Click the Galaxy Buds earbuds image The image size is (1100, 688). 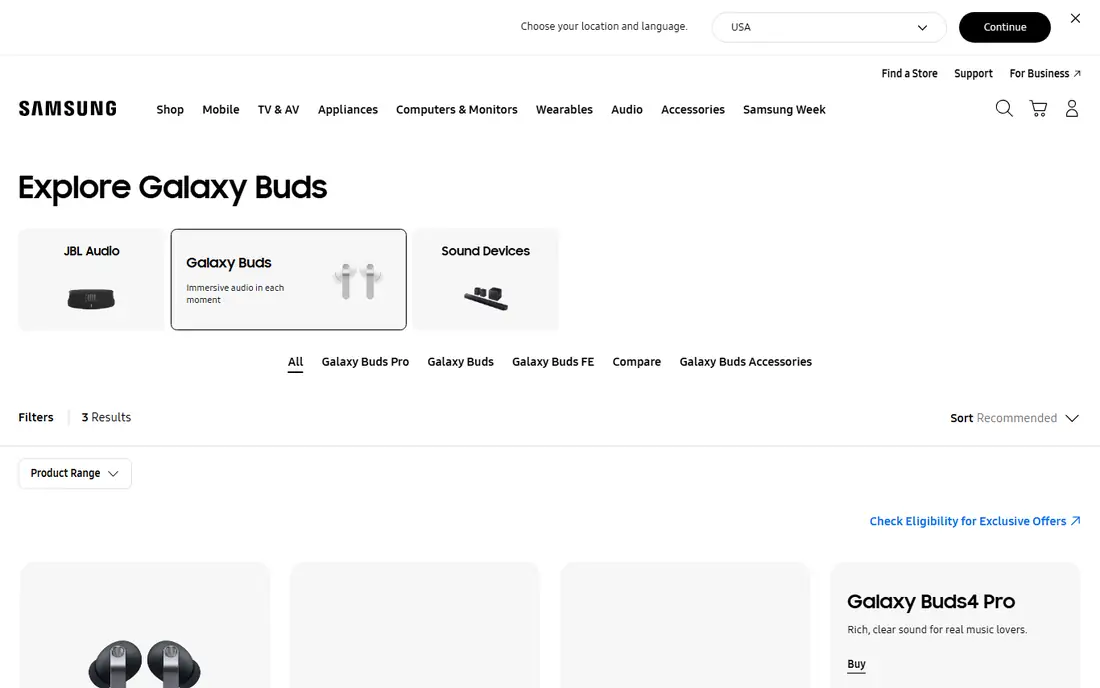click(358, 281)
